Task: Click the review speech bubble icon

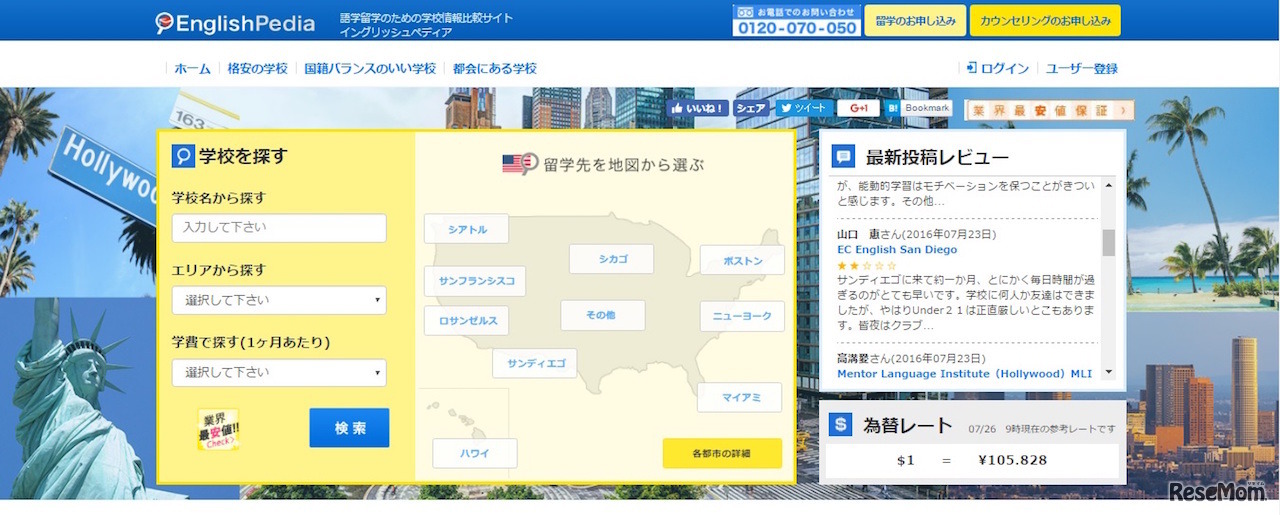Action: tap(843, 156)
